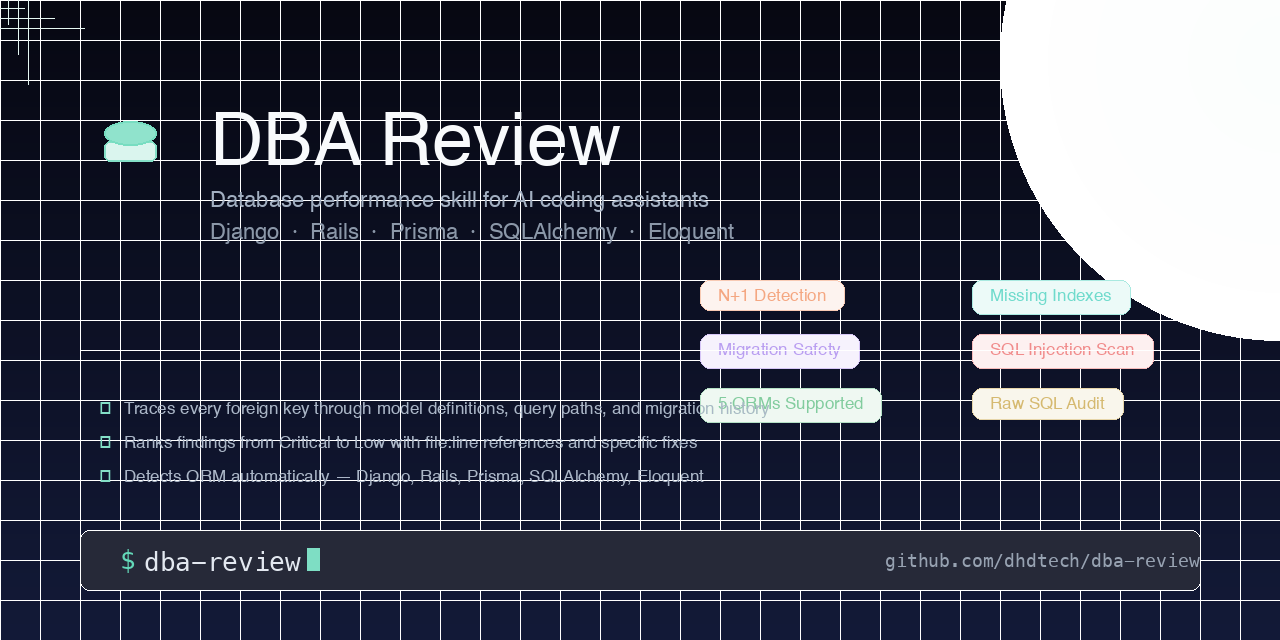Select the Missing Indexes badge
The height and width of the screenshot is (640, 1280).
point(1051,297)
